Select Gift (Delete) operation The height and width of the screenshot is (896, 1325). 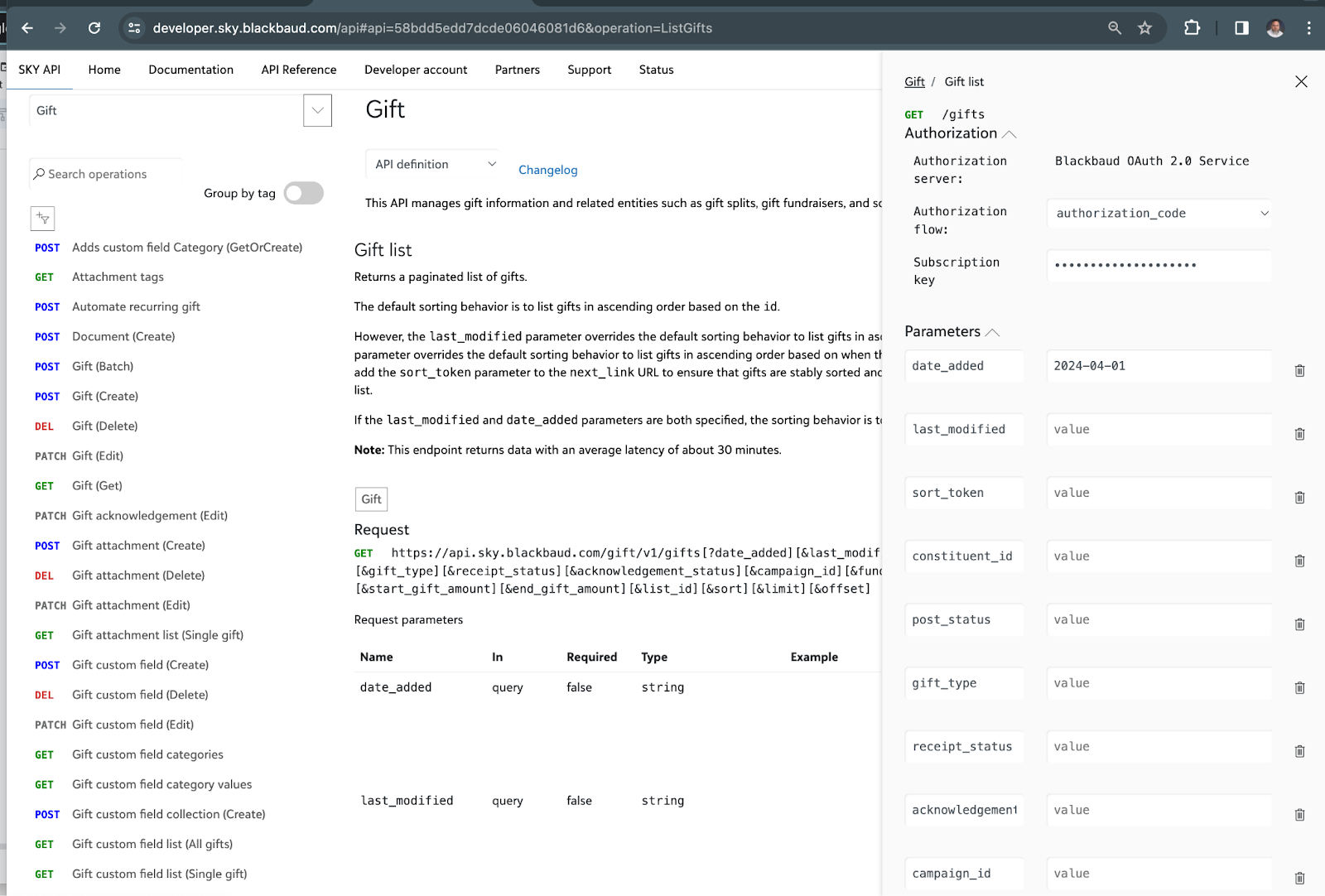pyautogui.click(x=105, y=426)
